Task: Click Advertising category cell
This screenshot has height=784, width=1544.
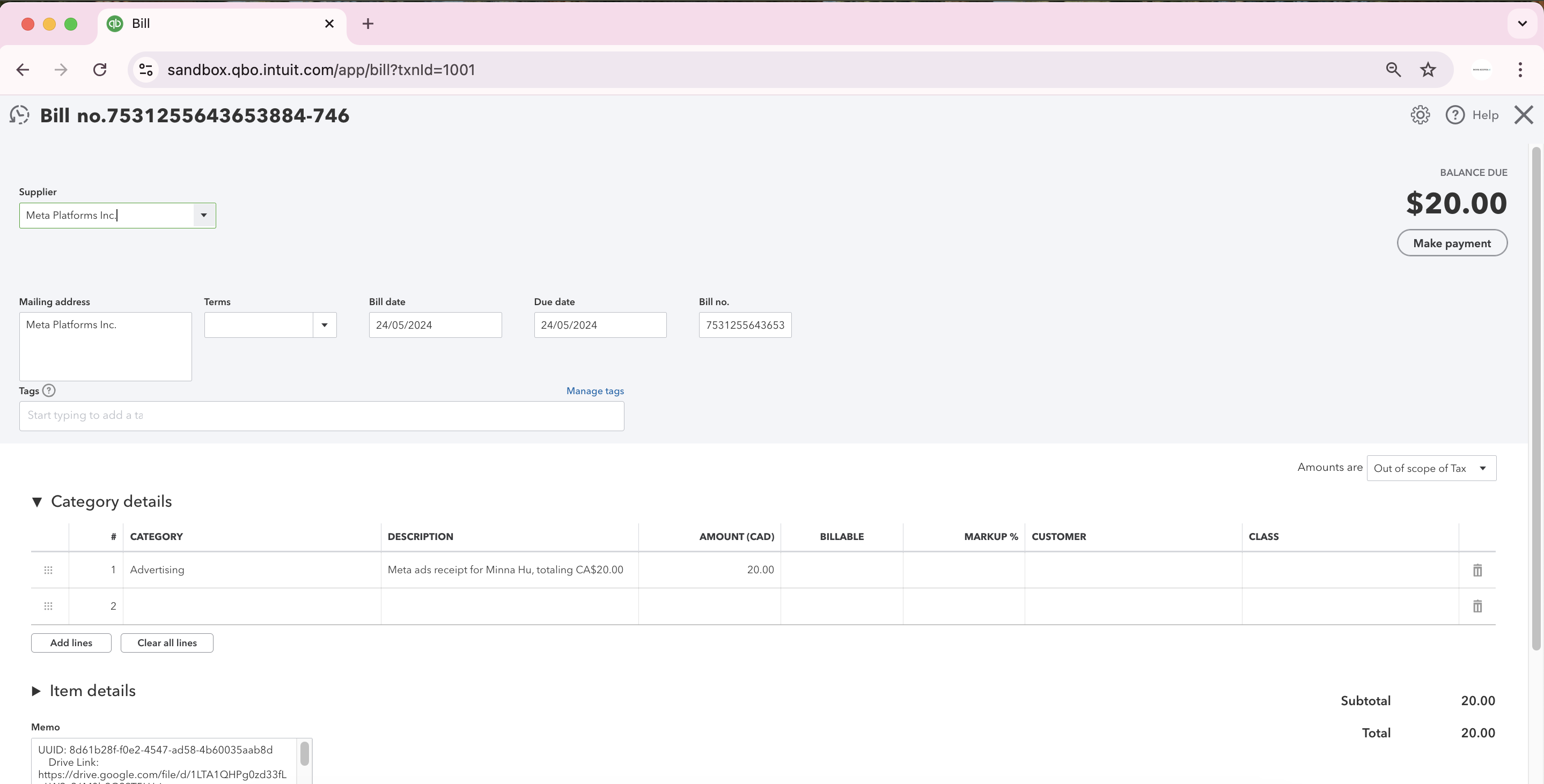Action: (252, 570)
